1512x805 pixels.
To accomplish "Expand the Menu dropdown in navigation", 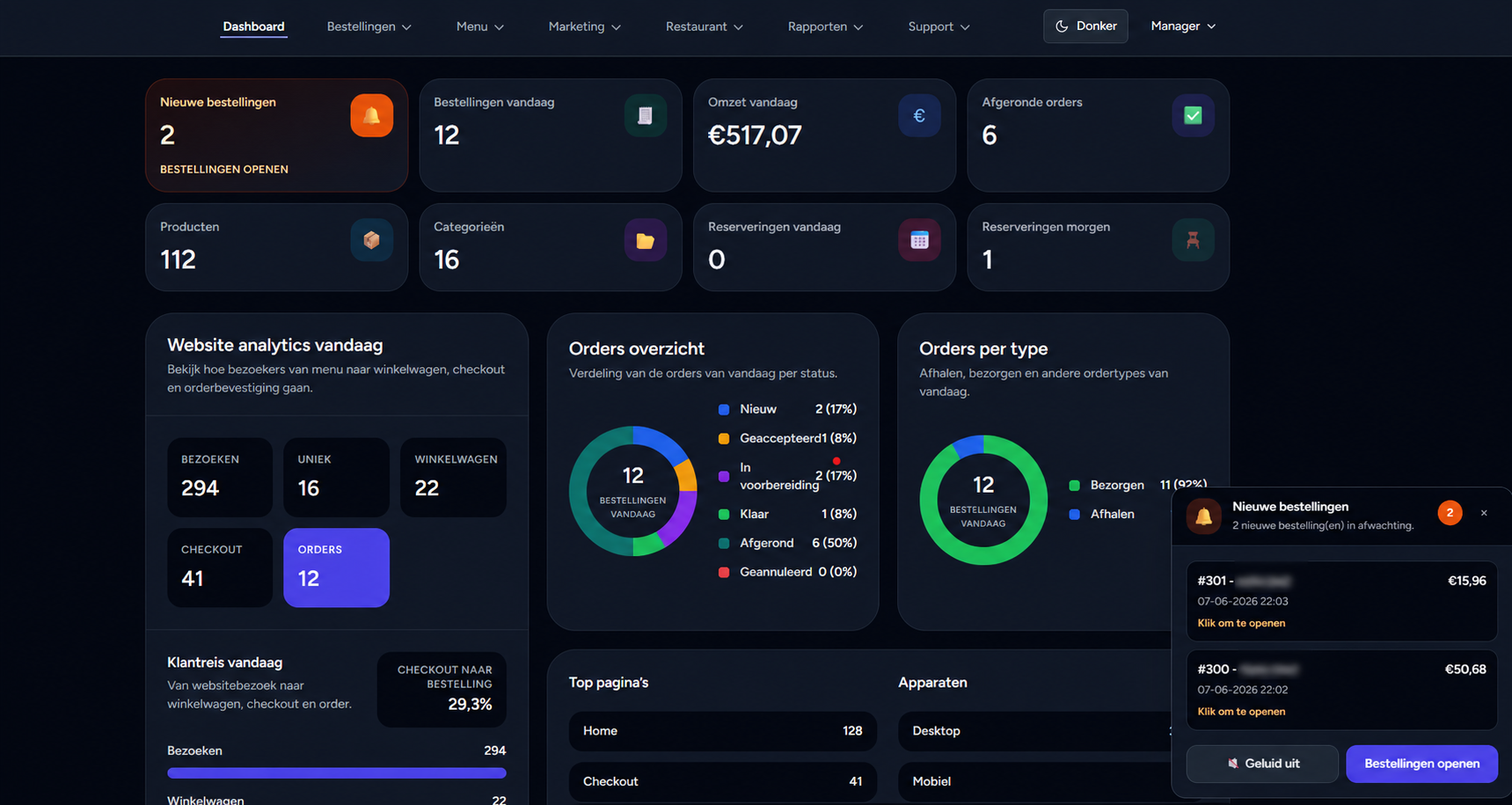I will pos(480,26).
